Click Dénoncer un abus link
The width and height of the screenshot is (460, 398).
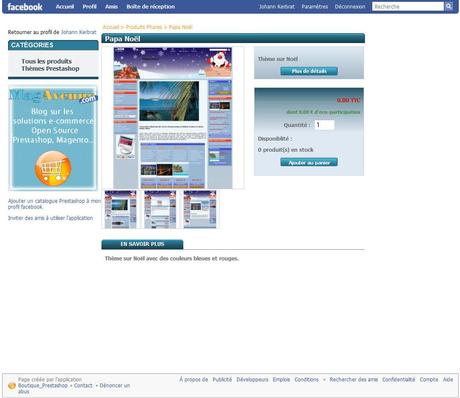(x=74, y=388)
